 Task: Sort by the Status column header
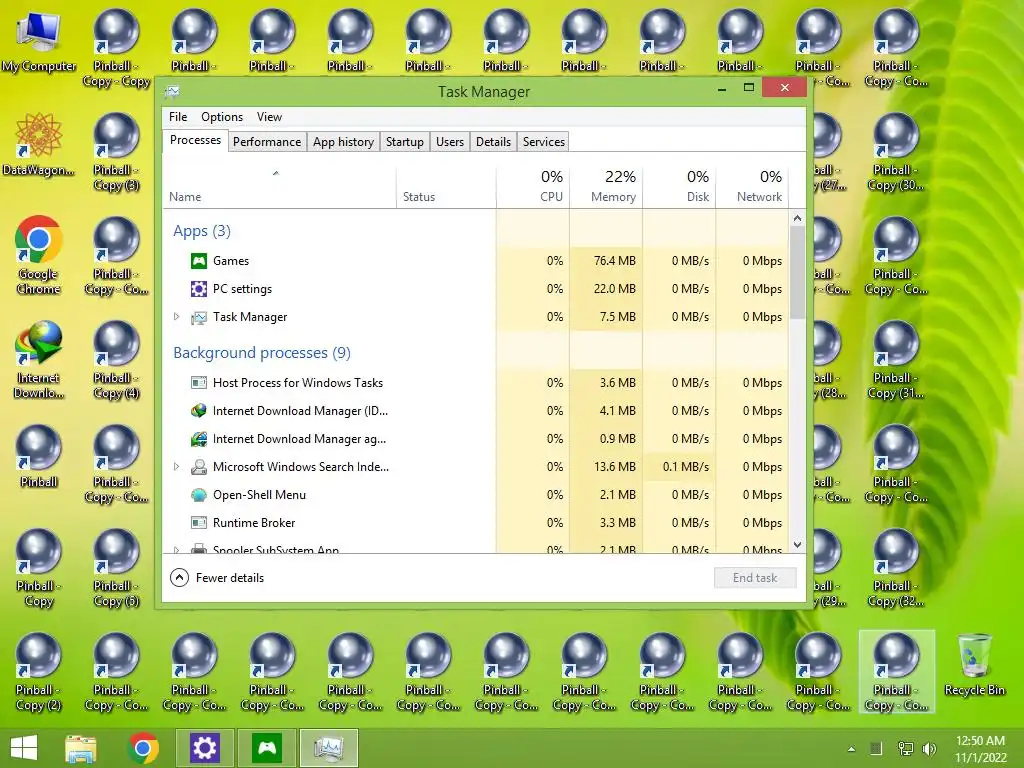(x=446, y=187)
